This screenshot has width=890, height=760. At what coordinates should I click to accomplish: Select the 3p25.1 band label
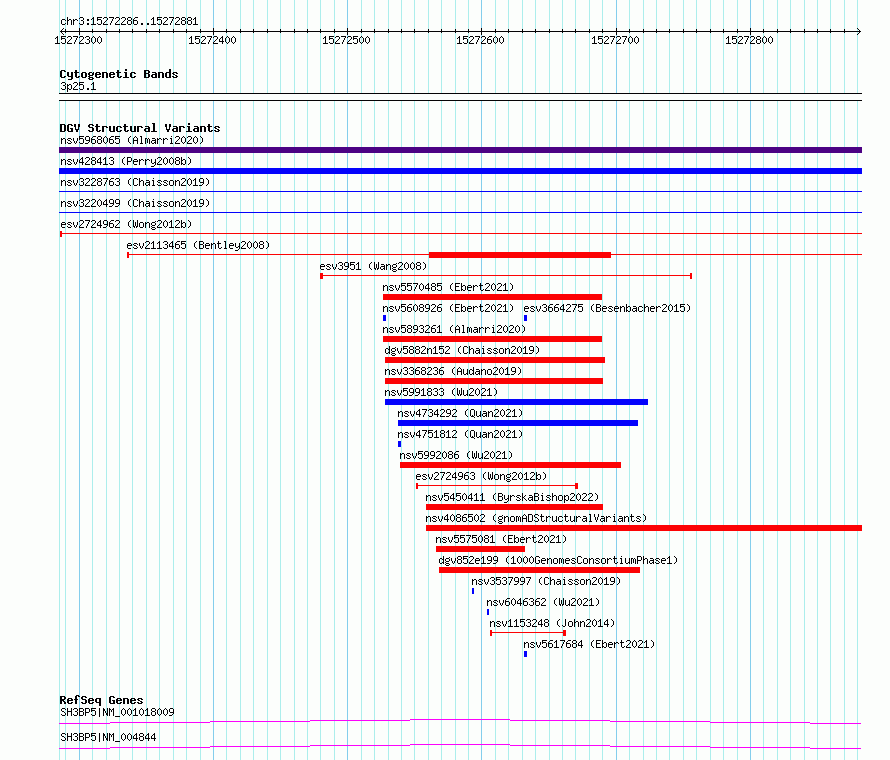coord(78,86)
